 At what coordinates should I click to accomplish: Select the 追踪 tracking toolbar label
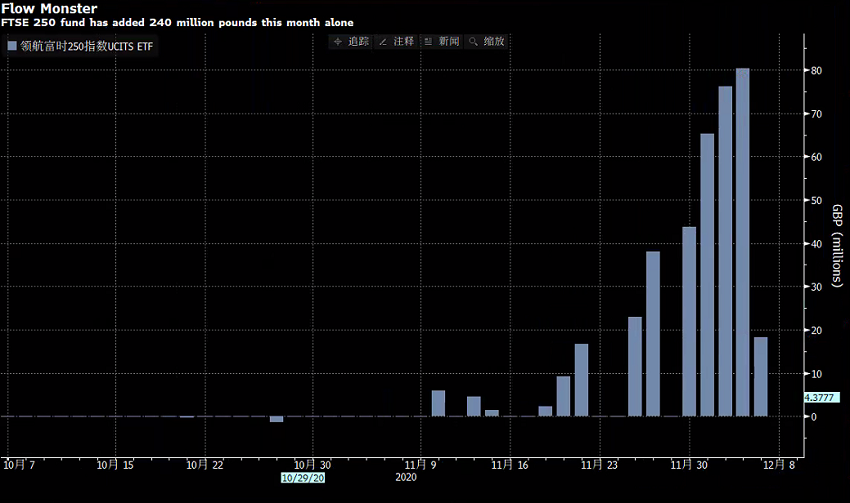358,42
